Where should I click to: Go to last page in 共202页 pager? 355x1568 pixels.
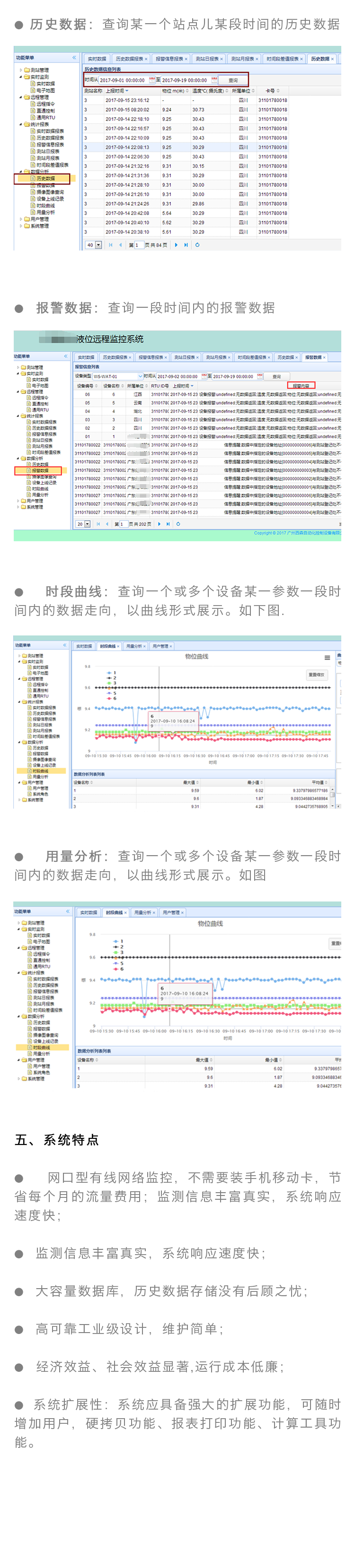[168, 523]
